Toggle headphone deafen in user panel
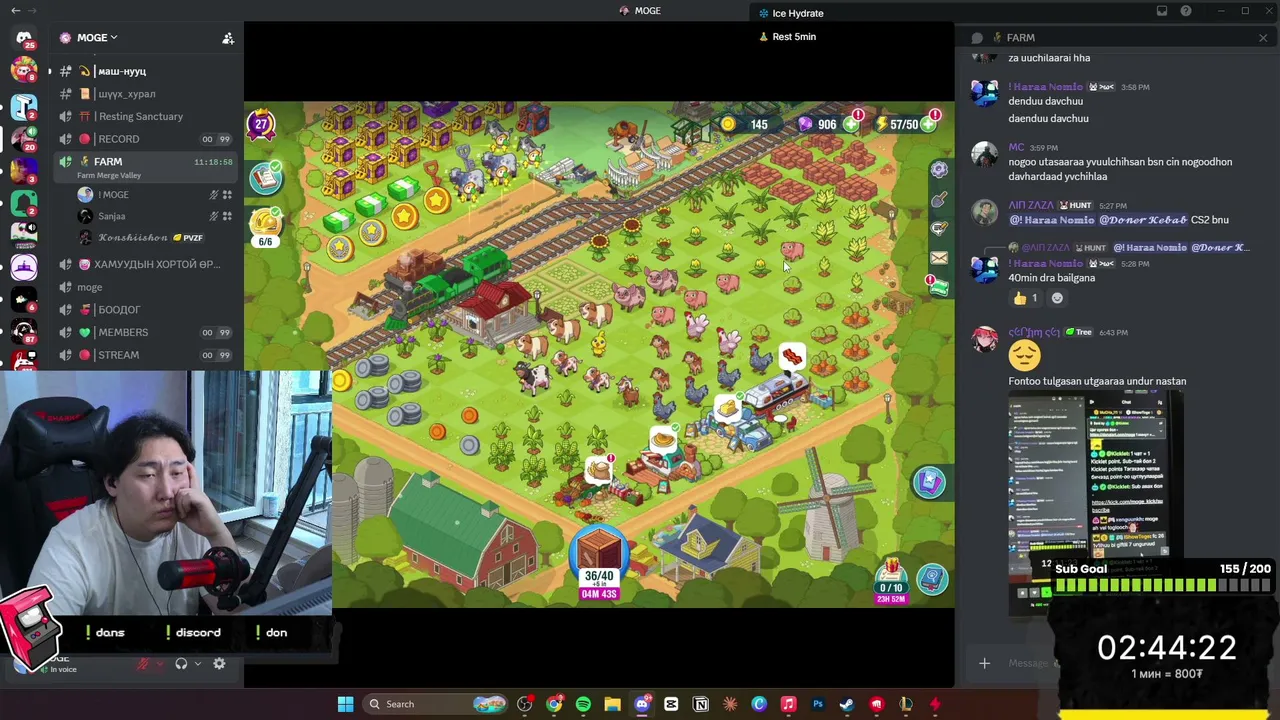Image resolution: width=1280 pixels, height=720 pixels. tap(181, 663)
